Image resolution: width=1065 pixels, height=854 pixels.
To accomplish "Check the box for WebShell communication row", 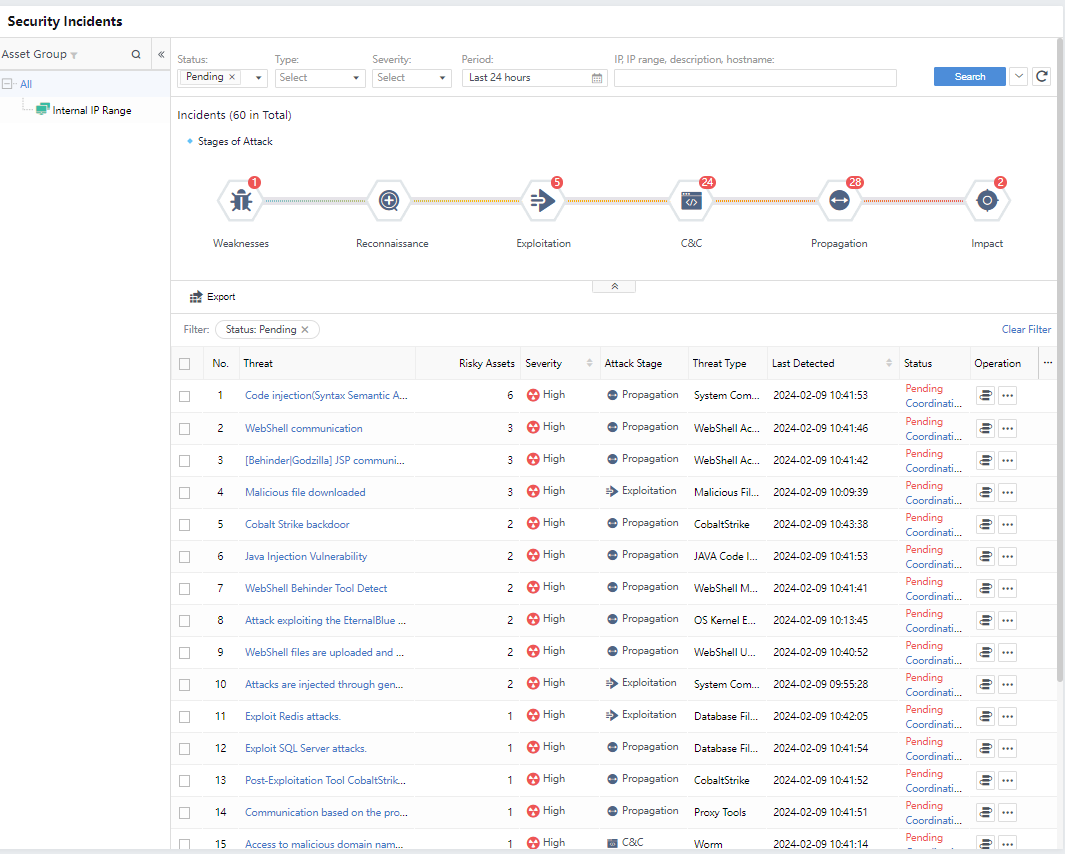I will click(x=184, y=429).
